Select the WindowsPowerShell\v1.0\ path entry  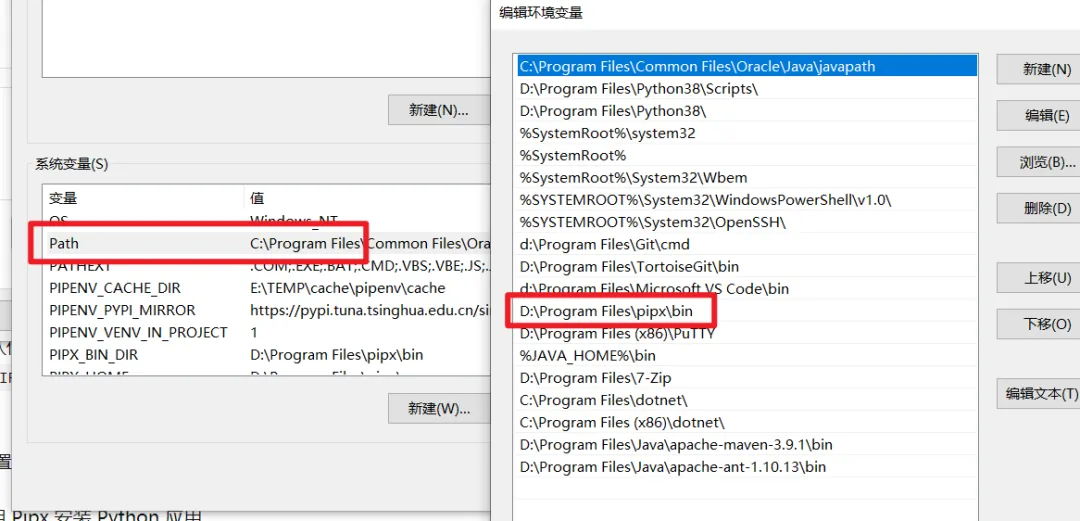747,200
